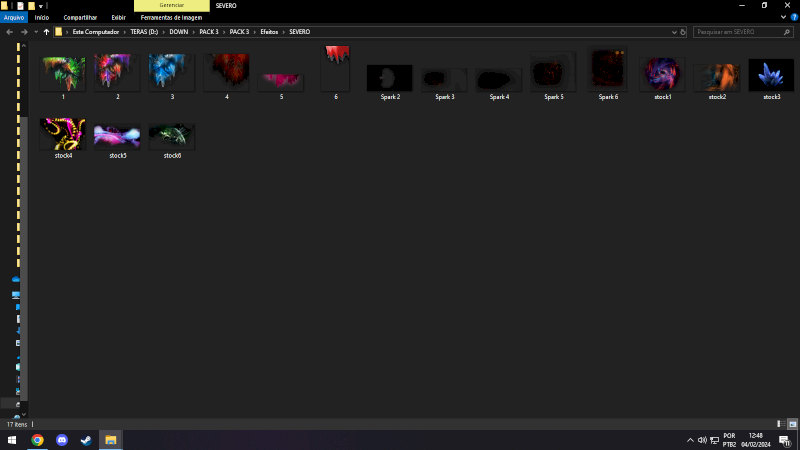Open the quick access toolbar dropdown
This screenshot has height=450, width=800.
point(41,6)
